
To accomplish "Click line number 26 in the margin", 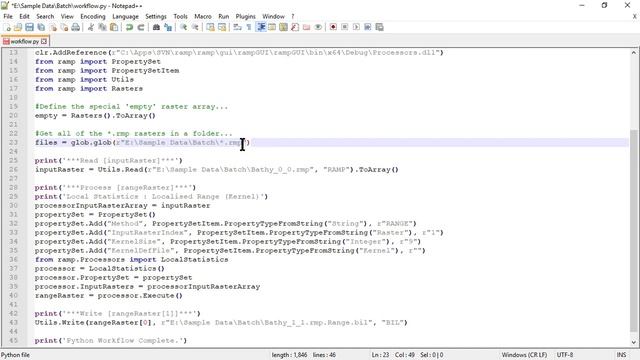I will tap(13, 169).
